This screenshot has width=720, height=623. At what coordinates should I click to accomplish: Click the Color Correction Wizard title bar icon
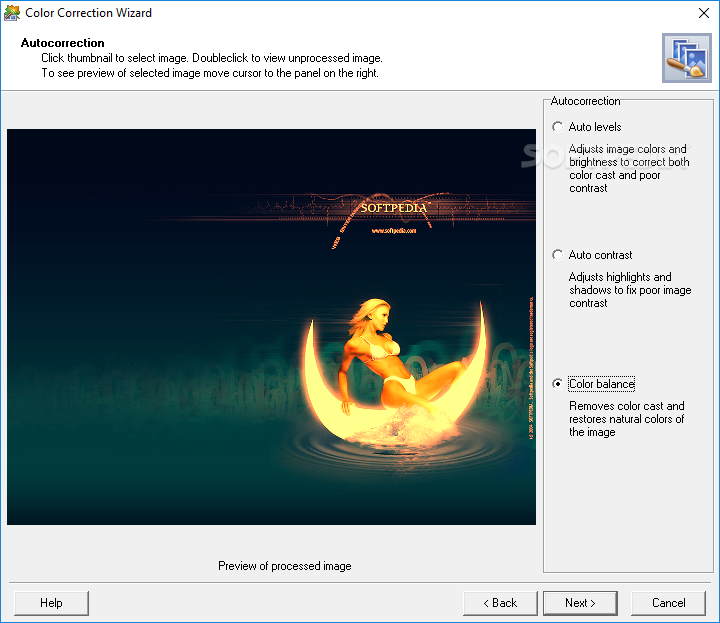(x=12, y=13)
